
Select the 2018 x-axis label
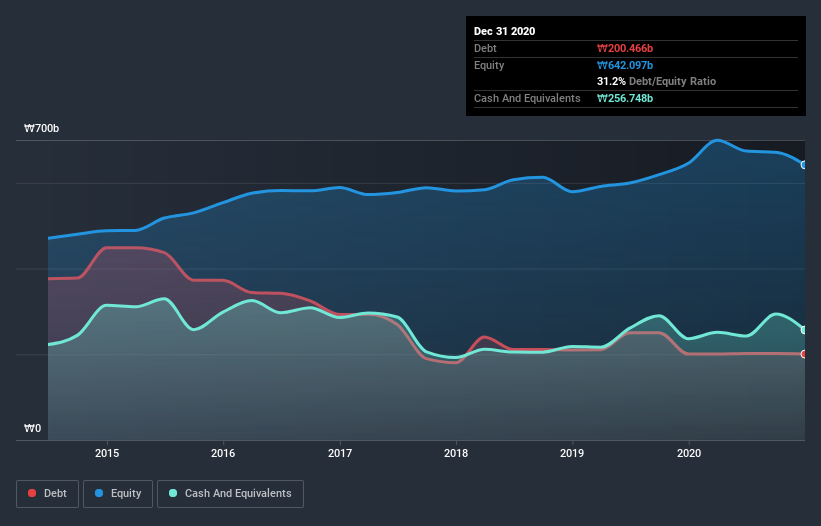[x=456, y=453]
